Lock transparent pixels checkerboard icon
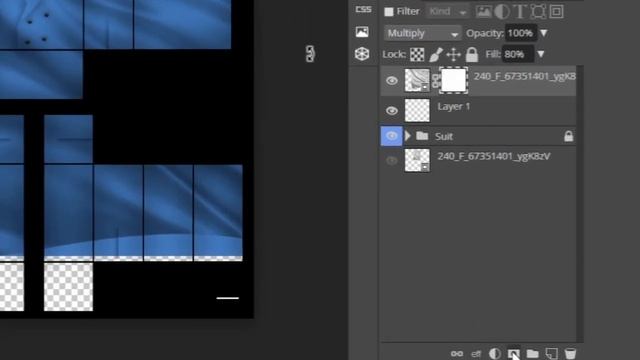 417,54
